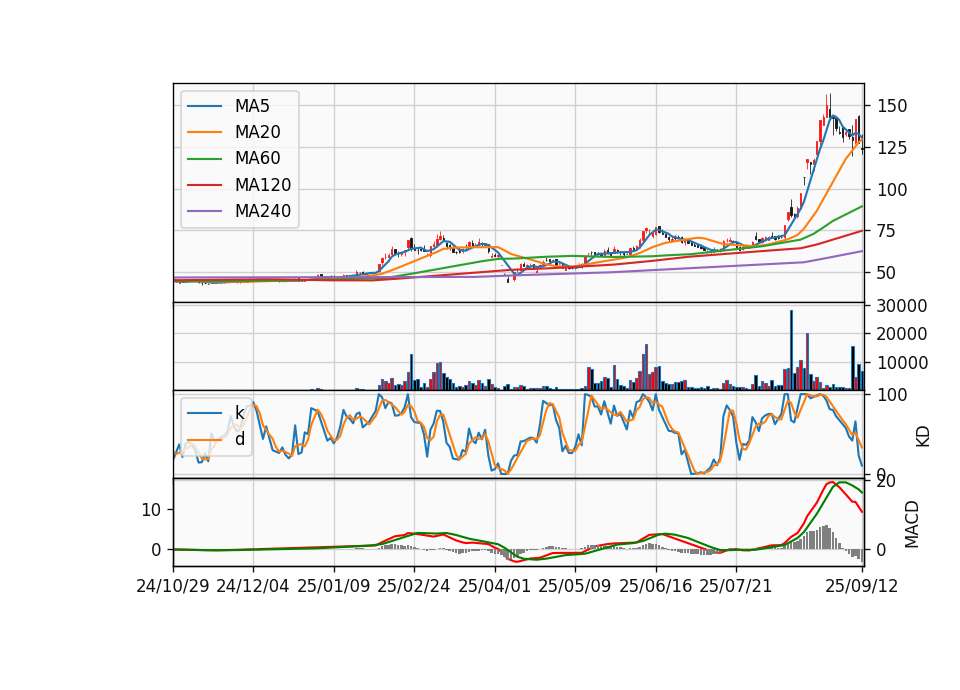Click the MACD line peak near 20
Screen dimensions: 960x690
(x=831, y=482)
